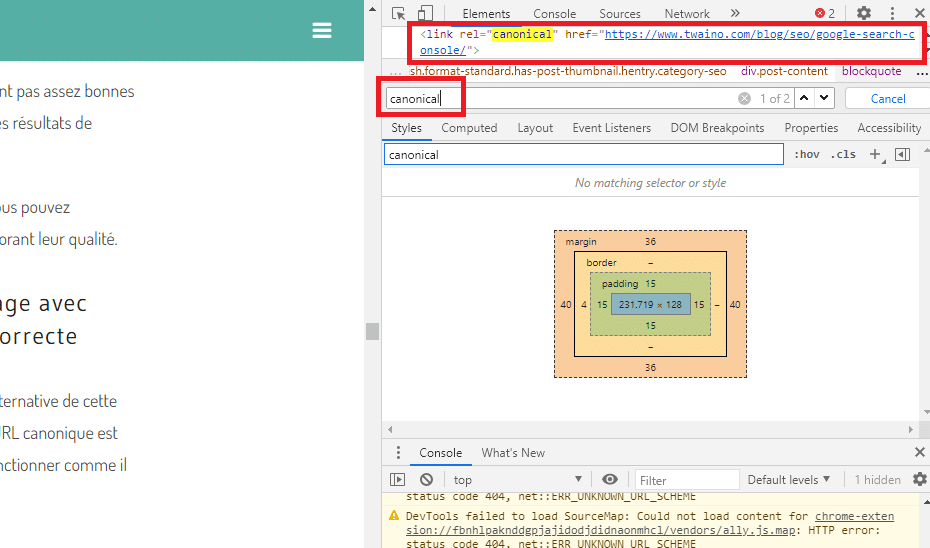Open console settings gear icon
Viewport: 930px width, 548px height.
pyautogui.click(x=920, y=479)
